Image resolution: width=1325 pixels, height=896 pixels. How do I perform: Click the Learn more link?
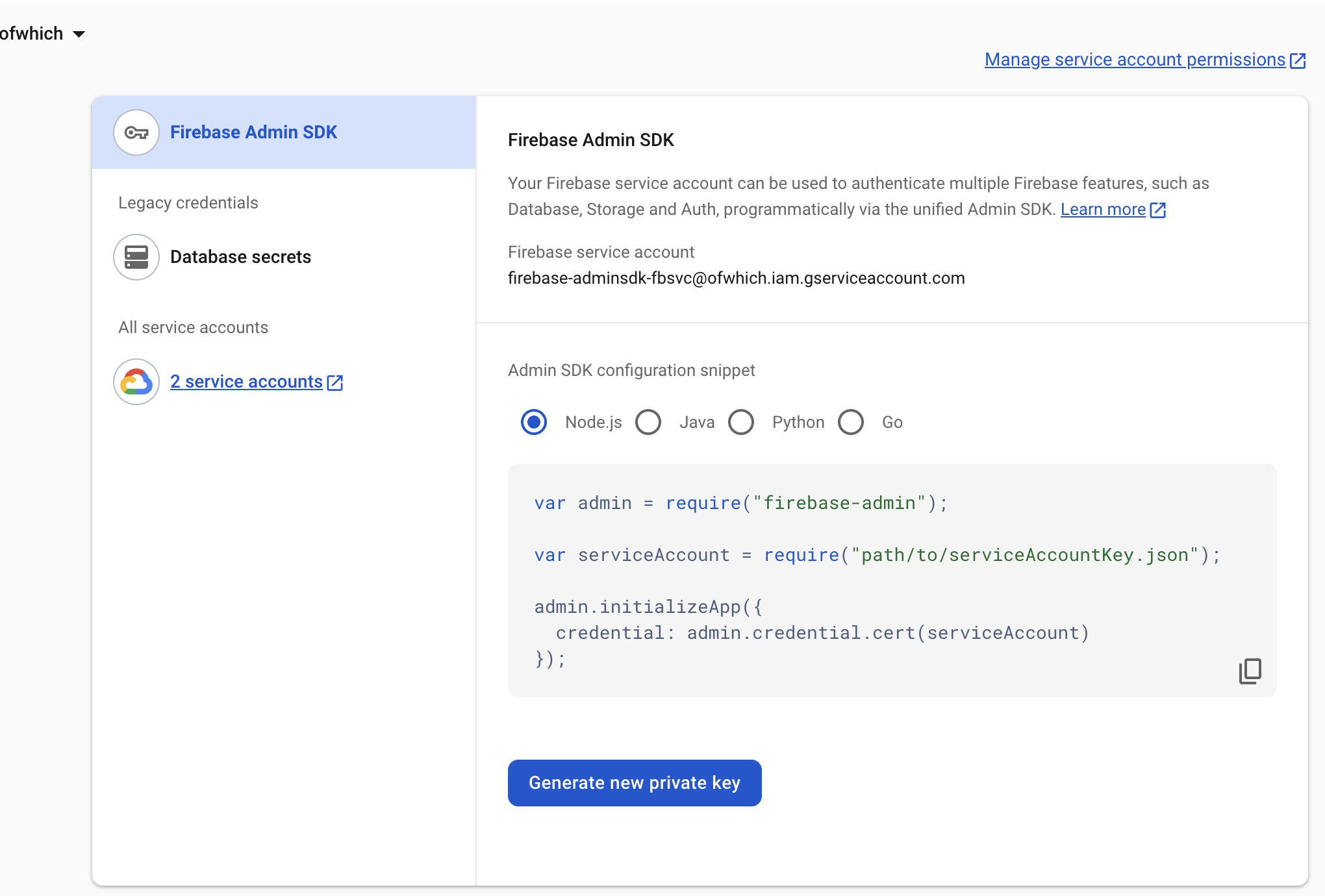(1103, 209)
